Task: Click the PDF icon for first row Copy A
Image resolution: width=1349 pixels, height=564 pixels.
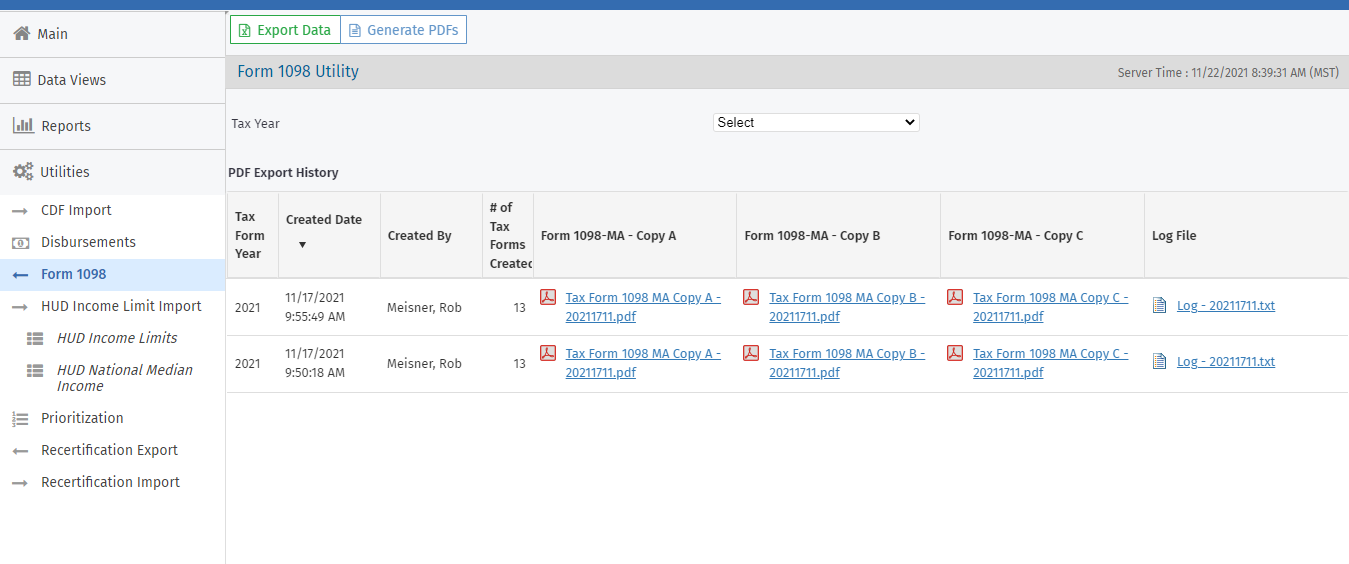Action: [x=547, y=297]
